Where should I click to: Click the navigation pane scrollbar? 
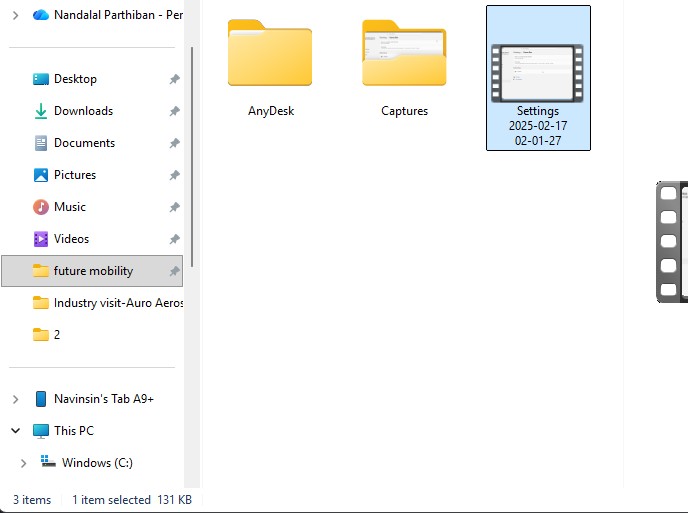pyautogui.click(x=192, y=157)
